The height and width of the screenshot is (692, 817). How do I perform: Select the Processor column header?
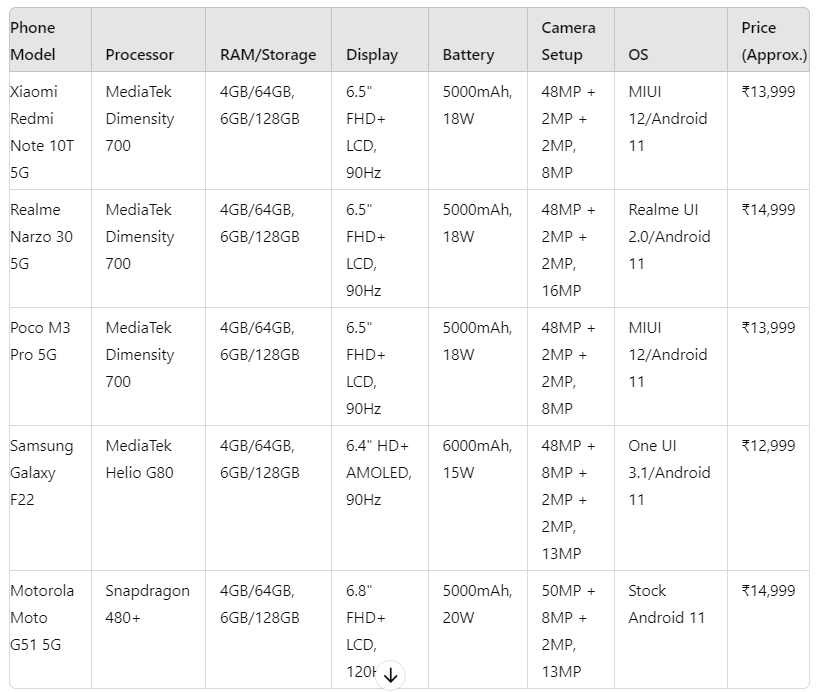point(148,40)
